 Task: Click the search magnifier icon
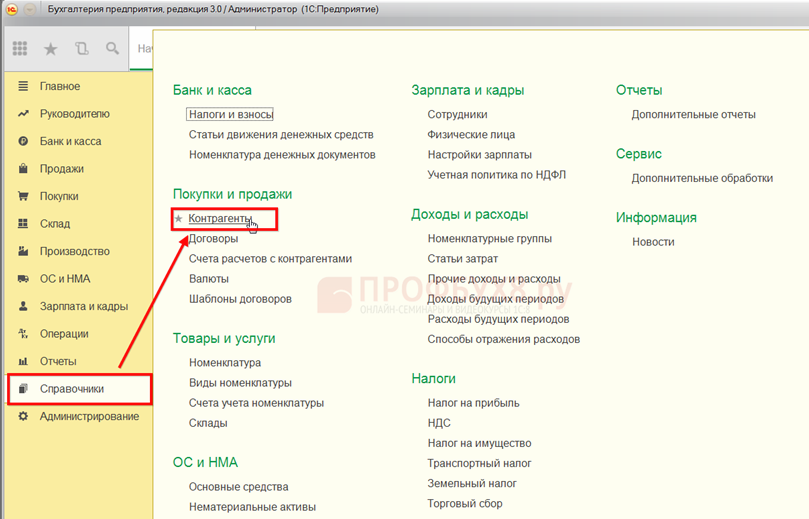pyautogui.click(x=112, y=48)
